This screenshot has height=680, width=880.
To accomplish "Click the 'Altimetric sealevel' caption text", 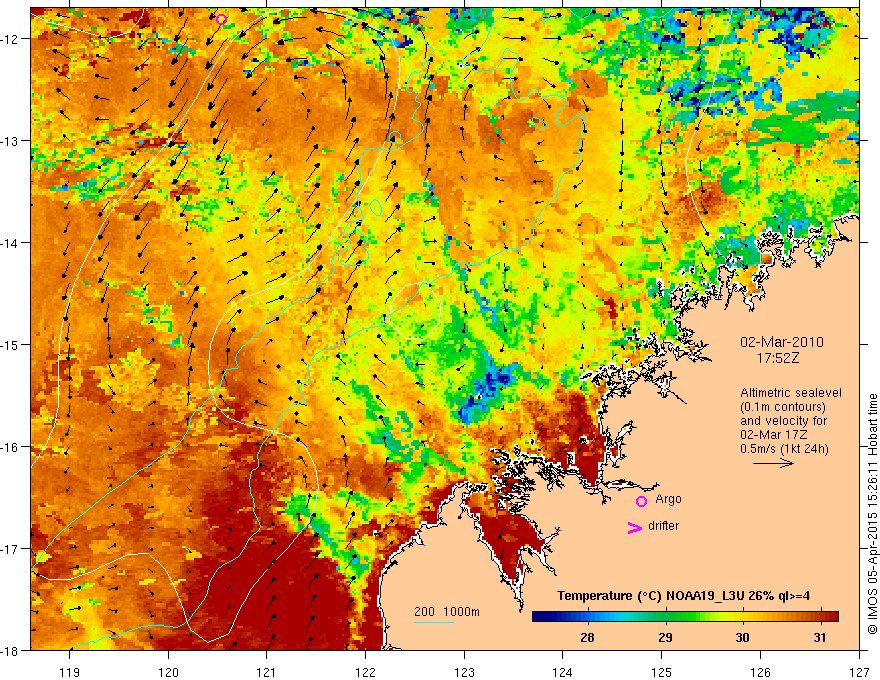I will [x=791, y=393].
